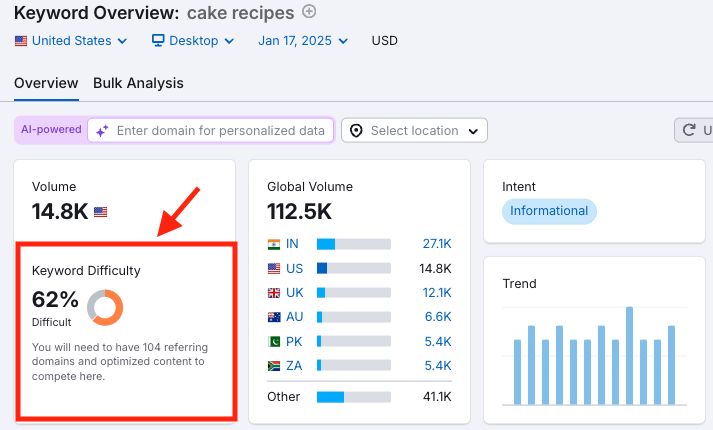Switch to the Overview tab

point(46,83)
